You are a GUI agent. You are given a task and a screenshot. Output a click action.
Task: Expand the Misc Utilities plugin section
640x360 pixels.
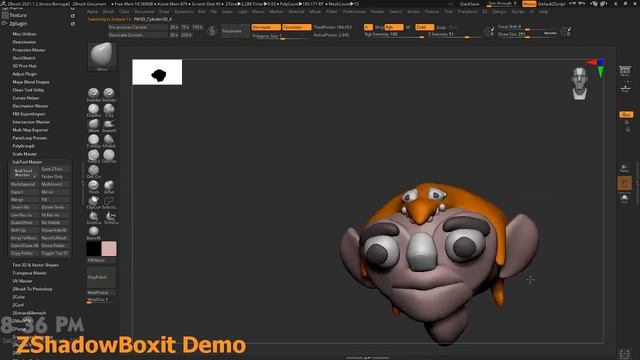coord(24,34)
